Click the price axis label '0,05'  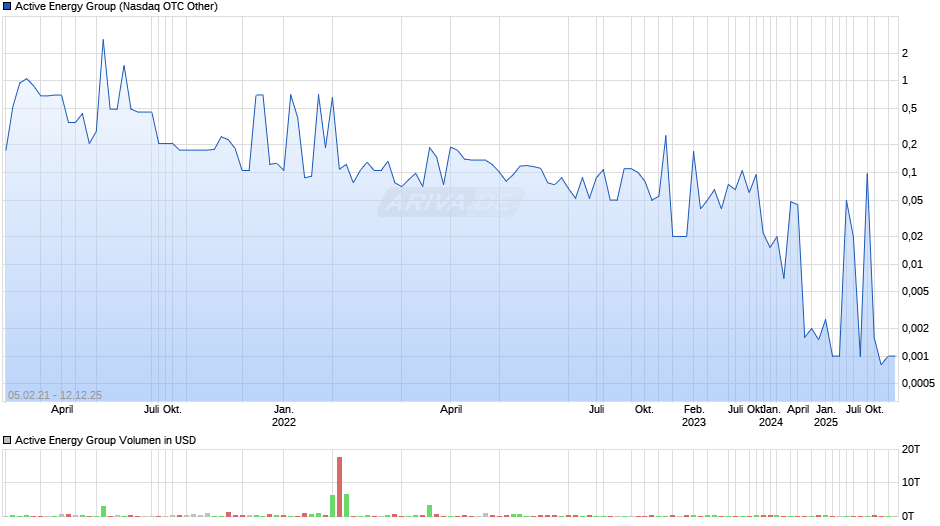(x=912, y=200)
